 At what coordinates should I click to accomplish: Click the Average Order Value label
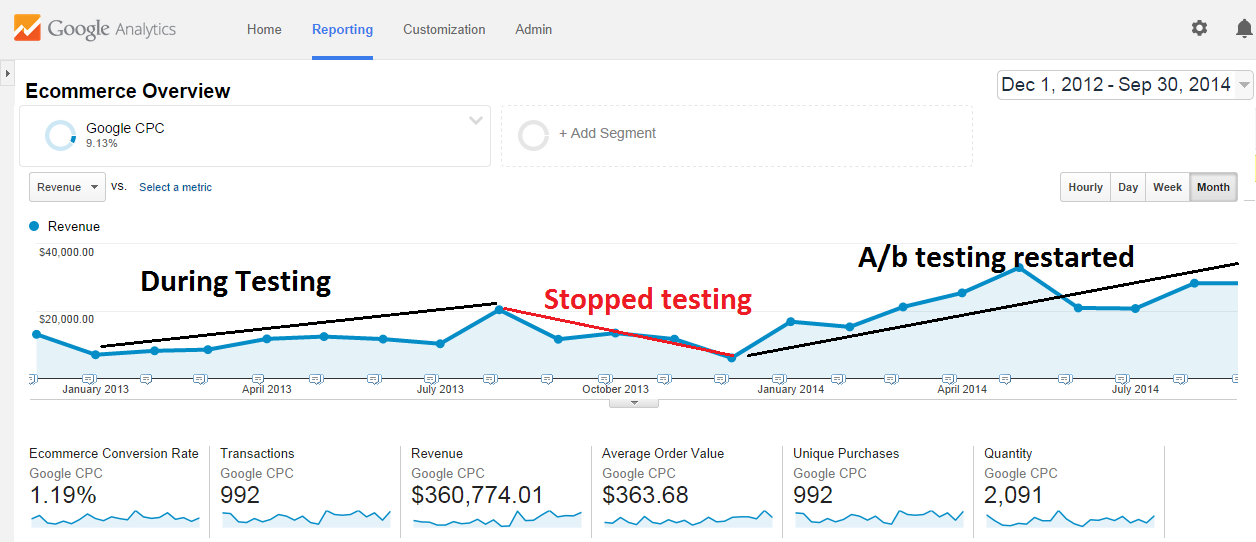(663, 454)
